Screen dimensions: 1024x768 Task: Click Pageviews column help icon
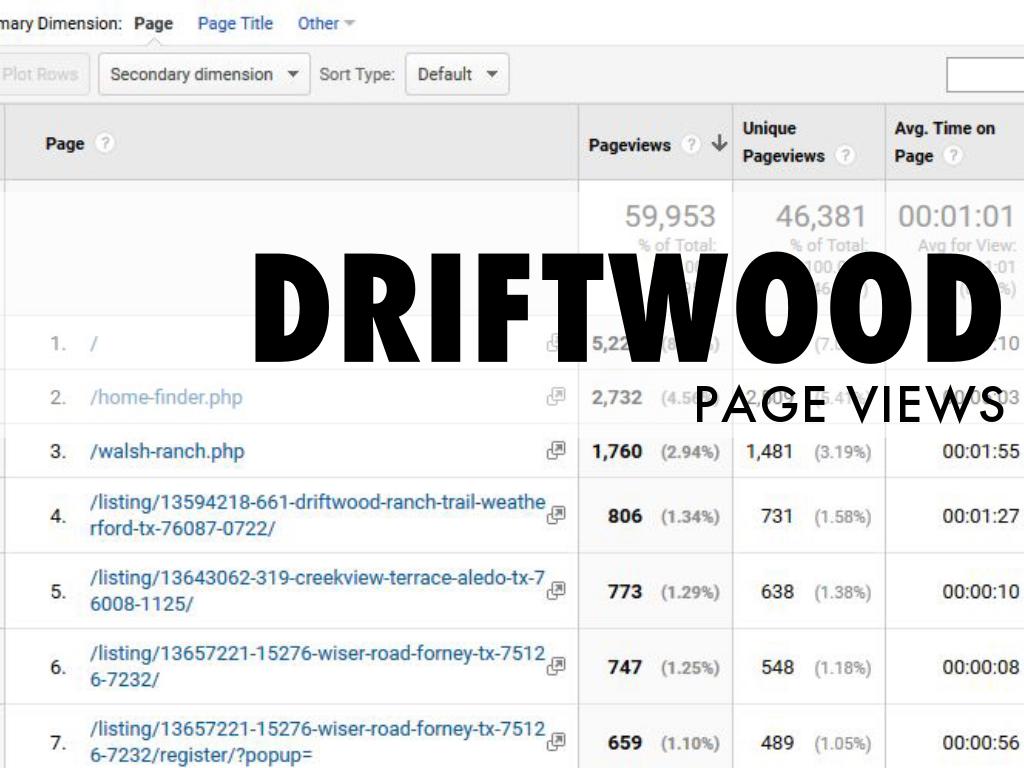[690, 145]
